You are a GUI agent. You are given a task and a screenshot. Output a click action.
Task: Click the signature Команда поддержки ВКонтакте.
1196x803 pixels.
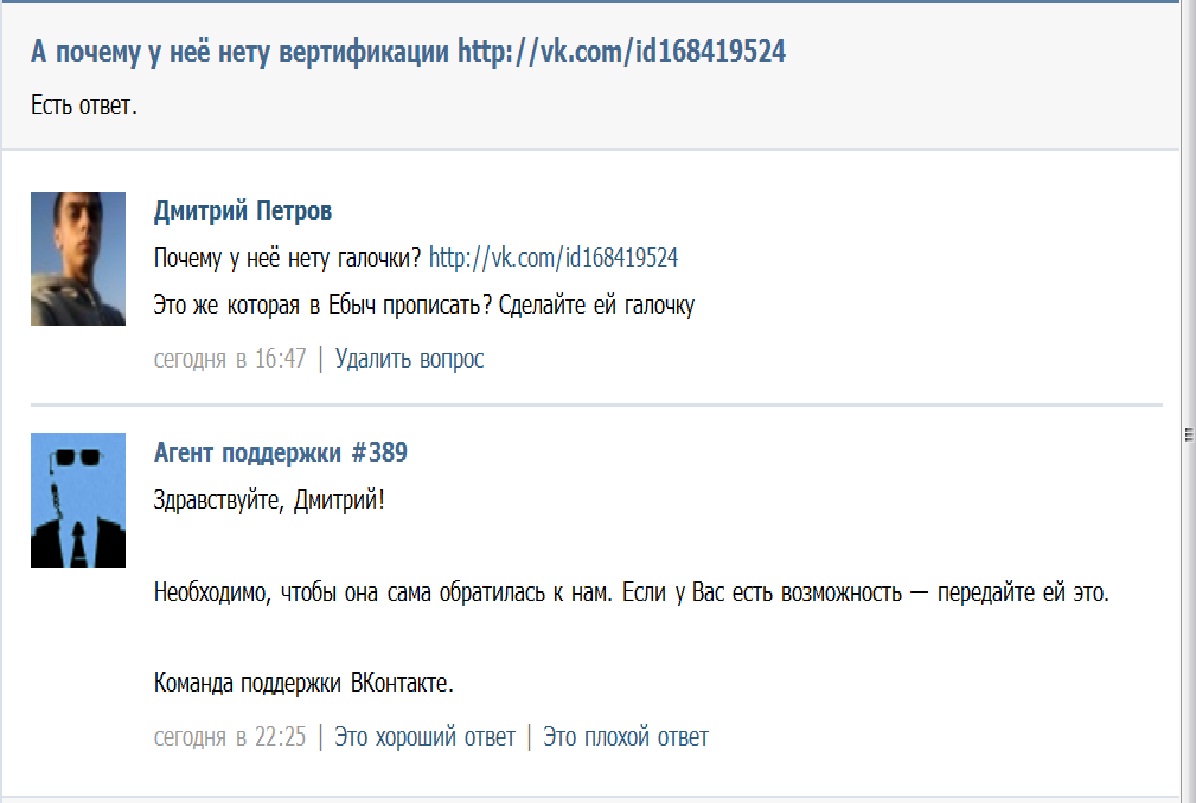pyautogui.click(x=304, y=684)
